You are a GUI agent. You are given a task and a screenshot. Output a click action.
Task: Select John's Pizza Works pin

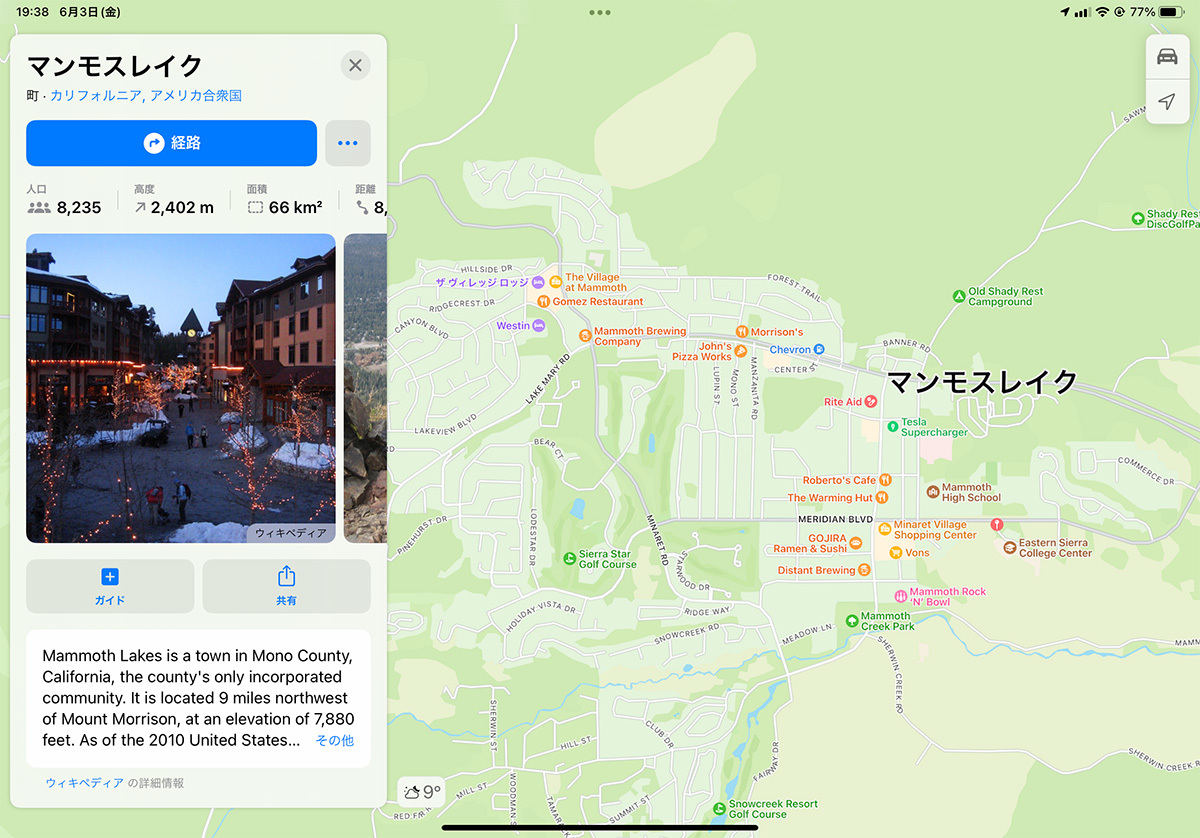[740, 351]
